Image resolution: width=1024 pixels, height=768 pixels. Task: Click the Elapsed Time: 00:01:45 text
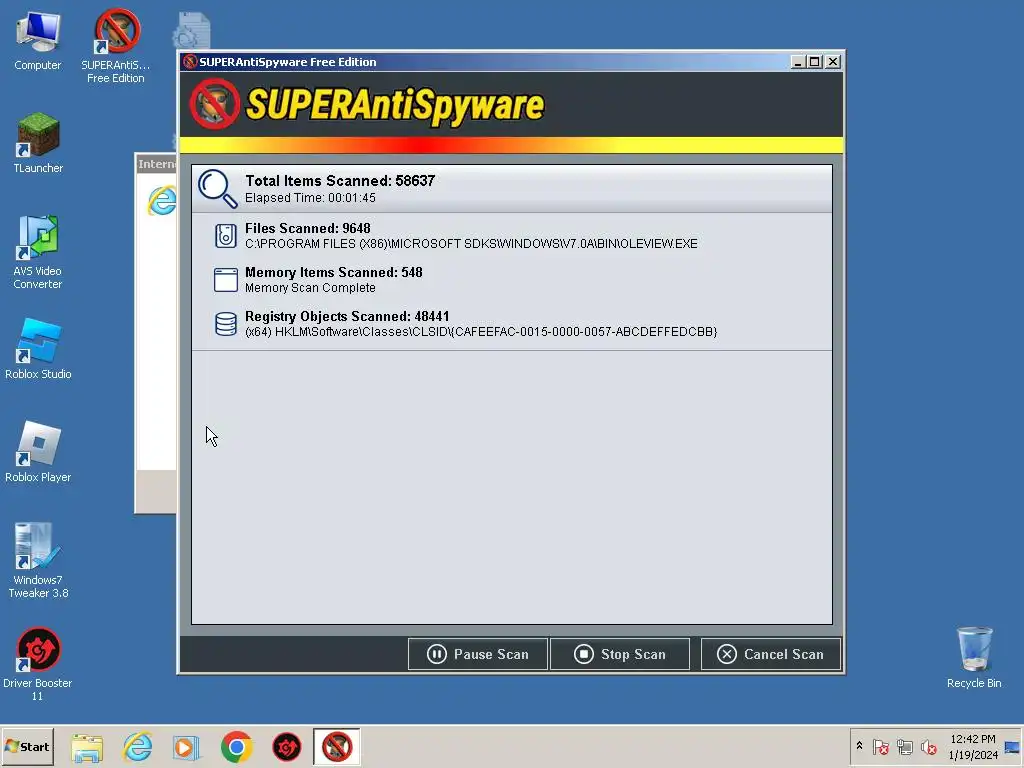pyautogui.click(x=310, y=198)
